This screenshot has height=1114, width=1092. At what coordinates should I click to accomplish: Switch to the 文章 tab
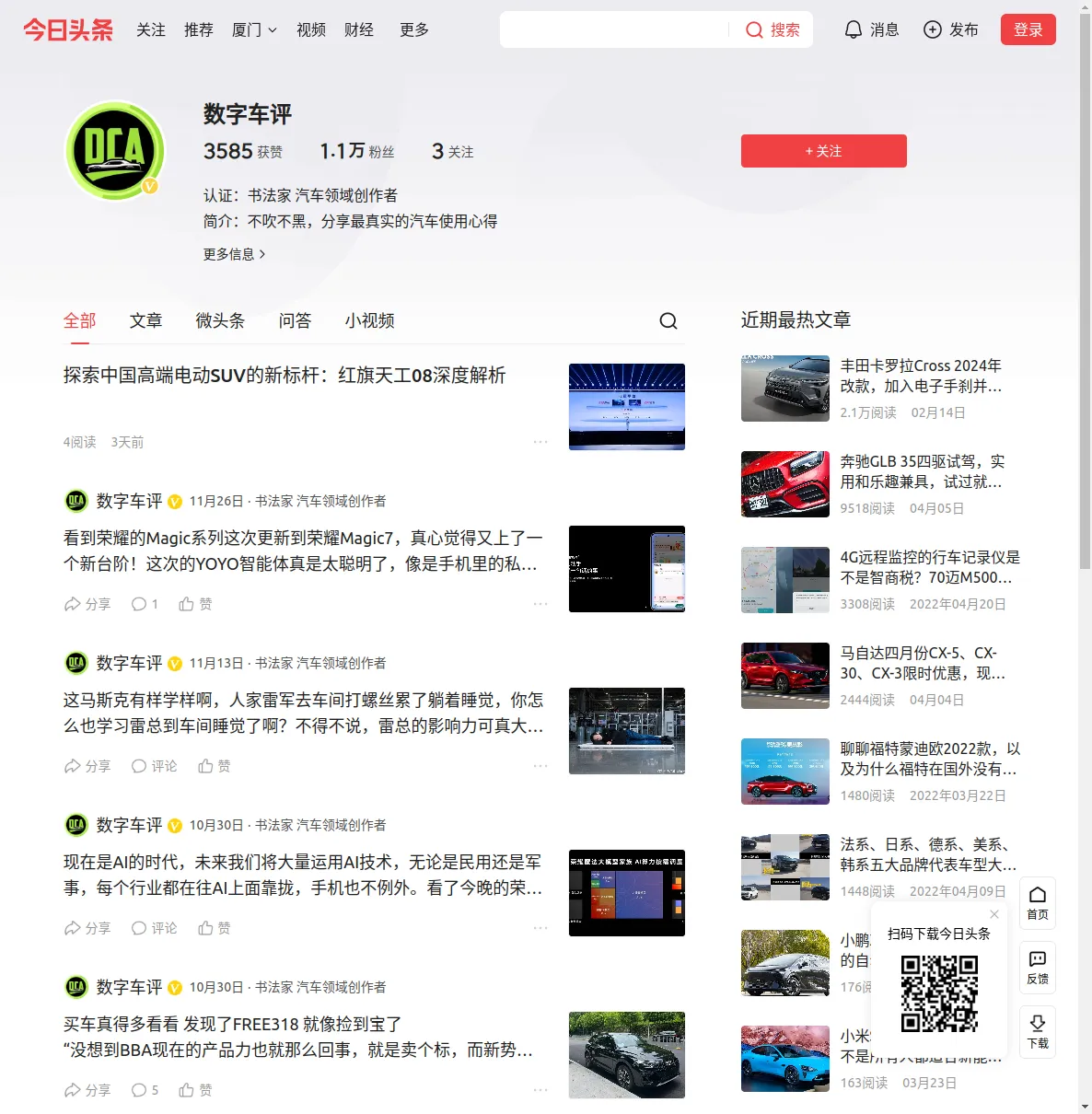point(145,320)
